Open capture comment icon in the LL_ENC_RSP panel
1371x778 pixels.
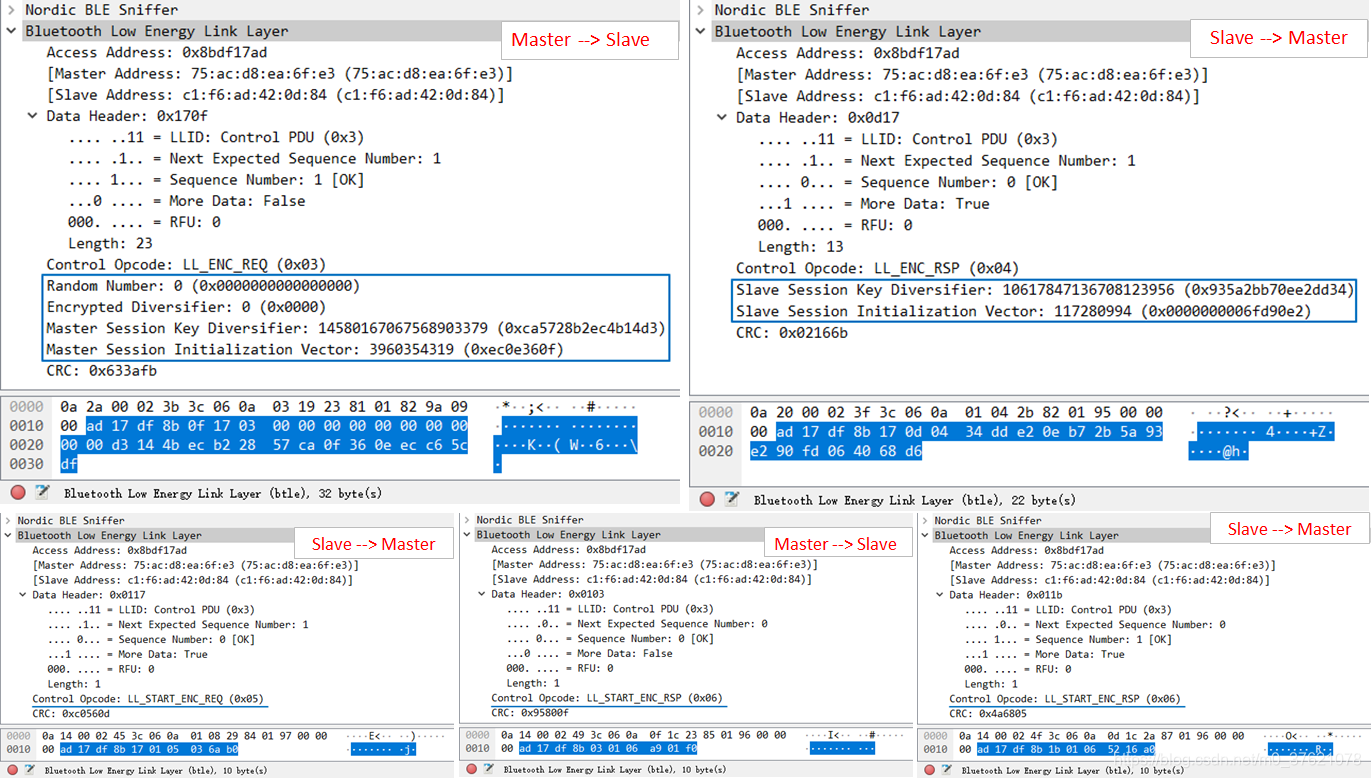pyautogui.click(x=732, y=499)
